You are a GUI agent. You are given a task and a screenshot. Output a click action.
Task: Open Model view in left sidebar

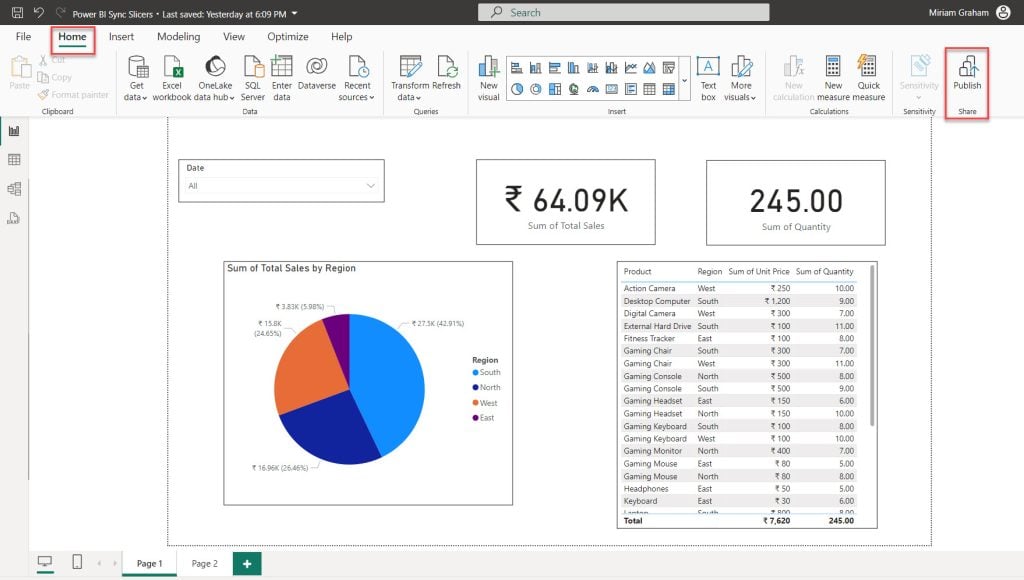pos(14,189)
